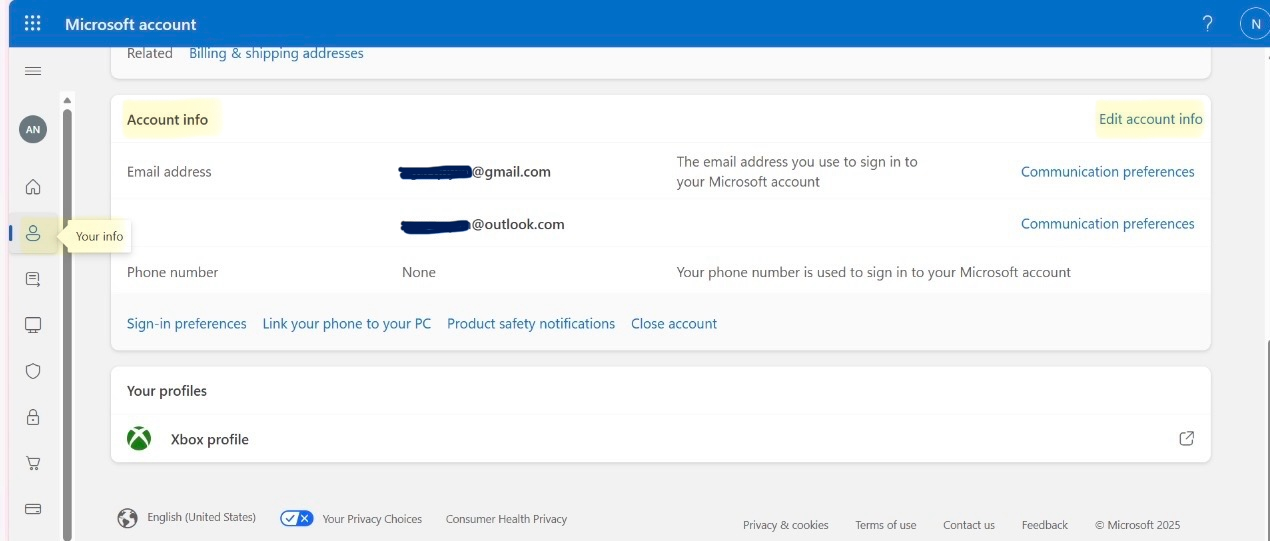
Task: Click the phone number sign-in description text
Action: (x=873, y=272)
